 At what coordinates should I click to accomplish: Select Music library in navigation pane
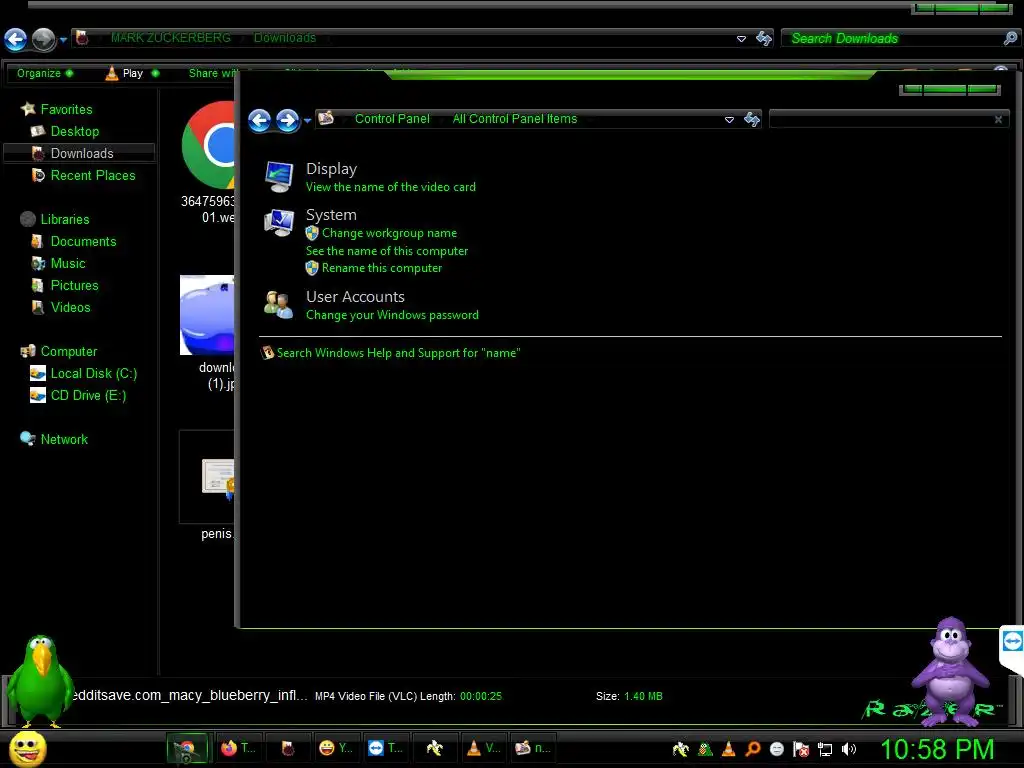click(68, 263)
